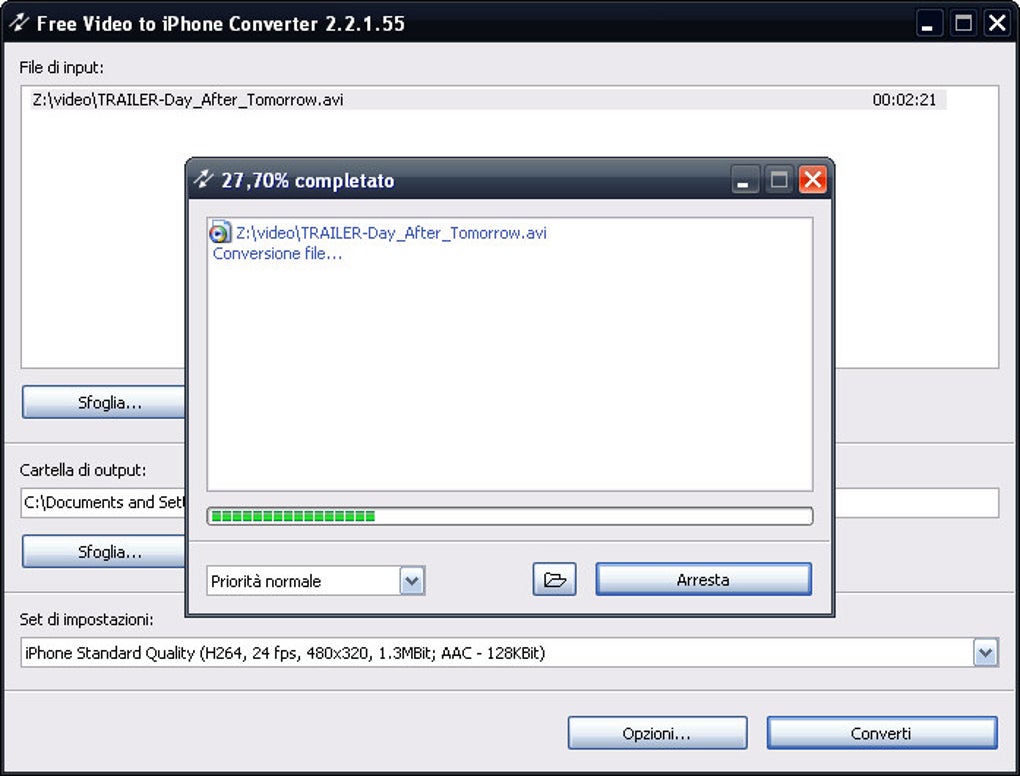Click the Converti button

click(x=881, y=733)
